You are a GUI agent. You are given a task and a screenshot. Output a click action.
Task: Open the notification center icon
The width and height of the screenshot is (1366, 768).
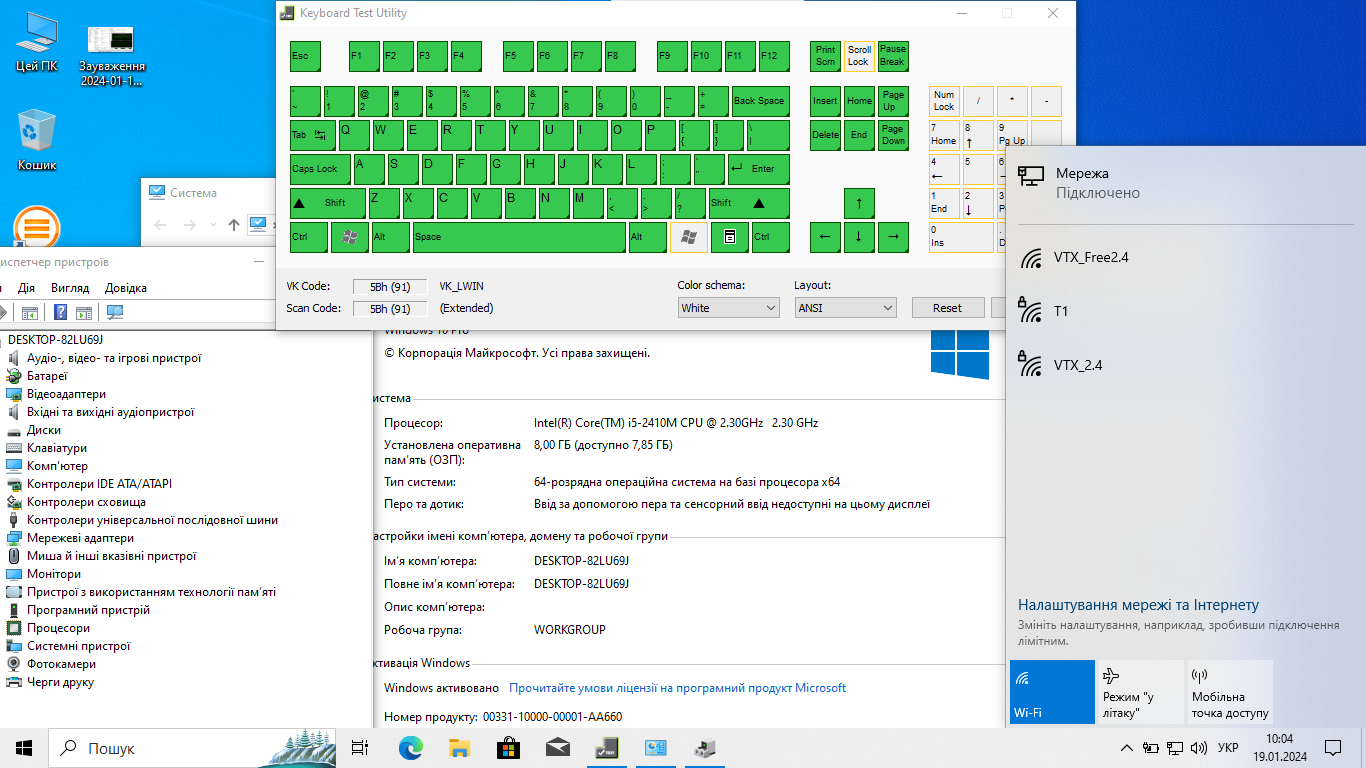click(1333, 748)
